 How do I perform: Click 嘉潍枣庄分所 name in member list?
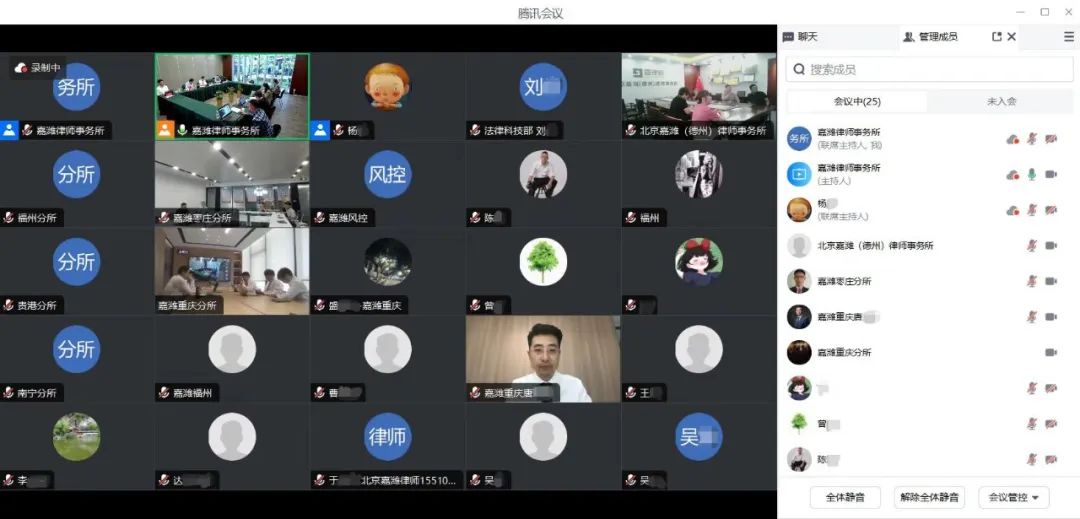(844, 282)
